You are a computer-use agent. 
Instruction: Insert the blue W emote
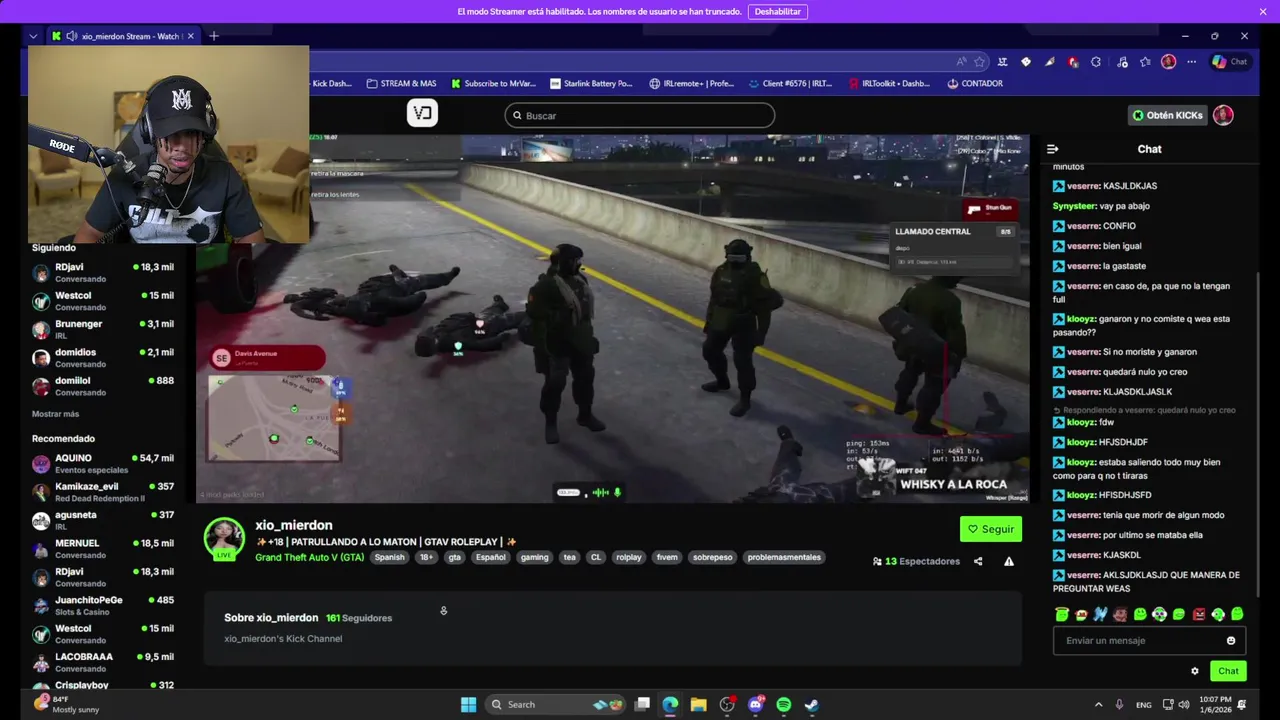pos(1100,614)
